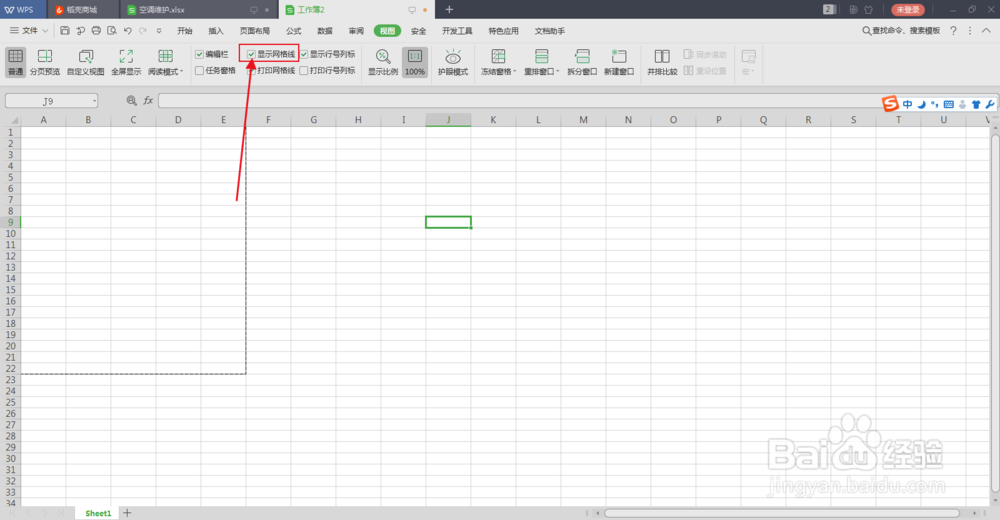Click the fx insert function icon
Viewport: 1000px width, 520px height.
[x=148, y=100]
